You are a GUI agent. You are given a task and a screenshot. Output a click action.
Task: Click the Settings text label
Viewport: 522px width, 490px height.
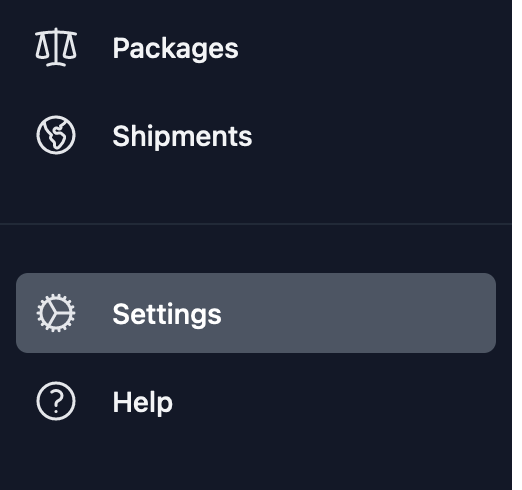[x=167, y=314]
